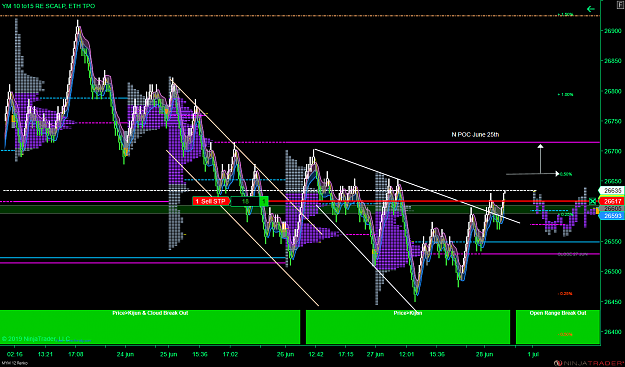
Task: Click the red '1 Sell STP' order label
Action: [x=211, y=201]
